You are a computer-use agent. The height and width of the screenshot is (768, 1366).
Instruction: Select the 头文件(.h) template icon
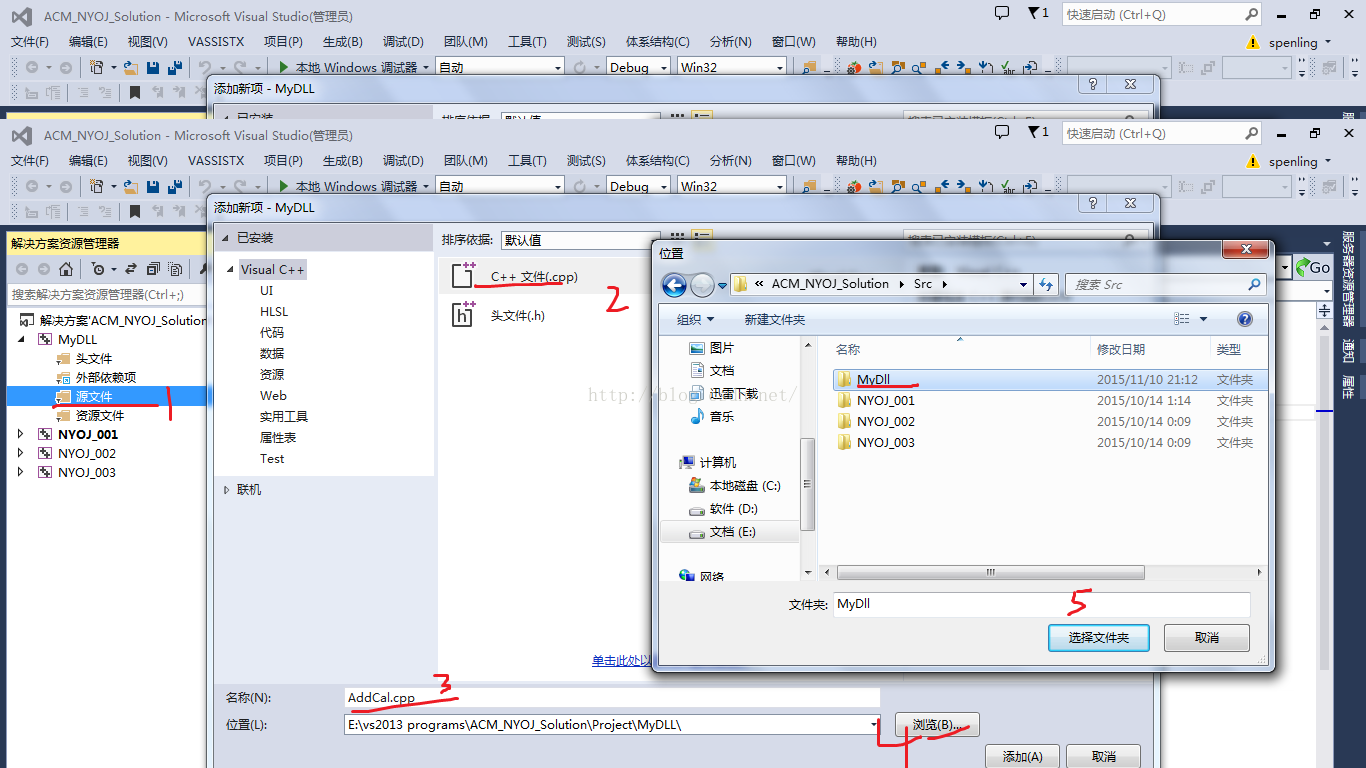(463, 314)
